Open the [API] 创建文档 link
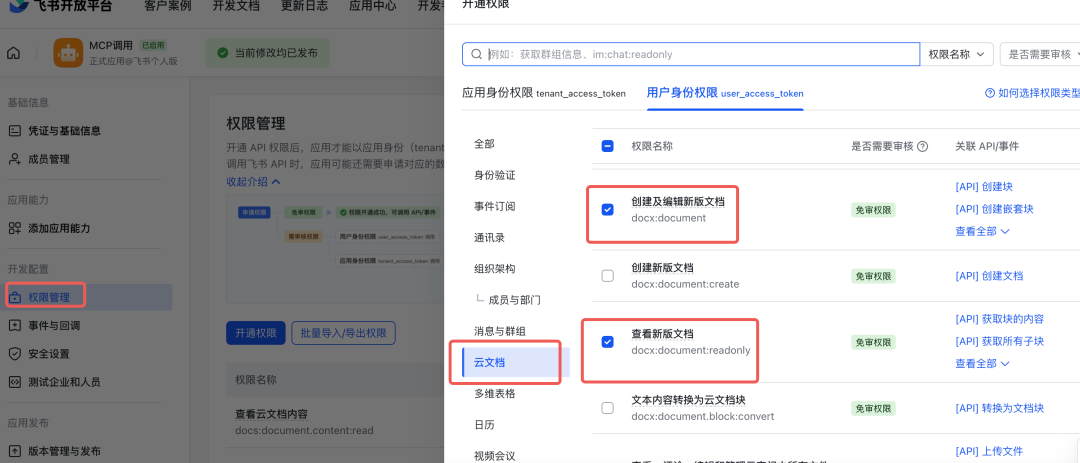 pos(989,276)
